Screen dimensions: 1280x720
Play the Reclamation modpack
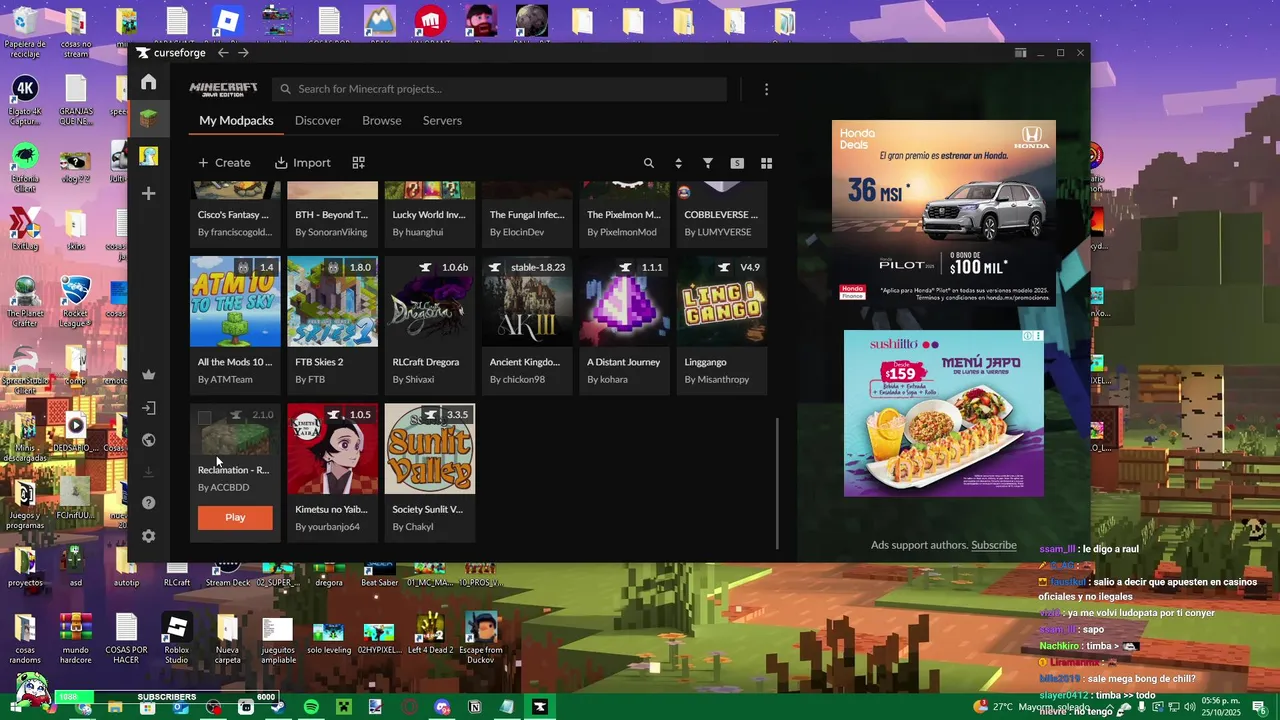coord(235,517)
